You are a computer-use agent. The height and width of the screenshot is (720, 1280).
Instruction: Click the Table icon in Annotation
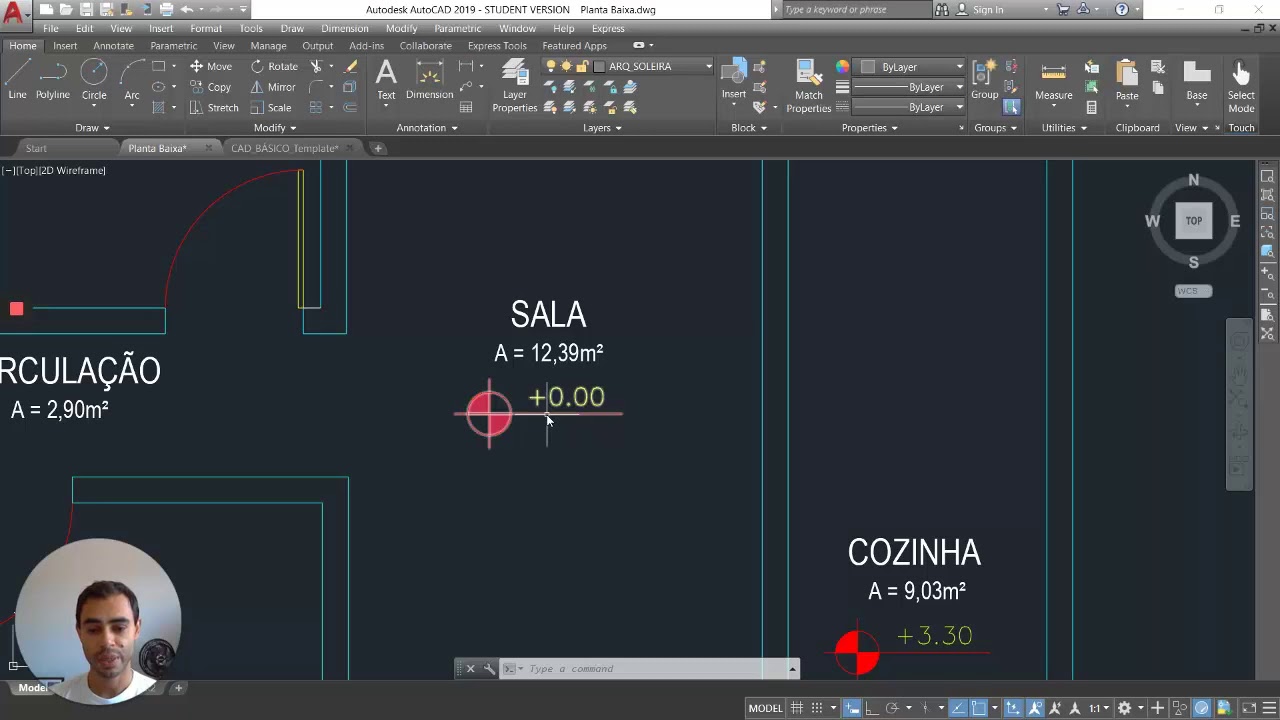click(x=466, y=108)
